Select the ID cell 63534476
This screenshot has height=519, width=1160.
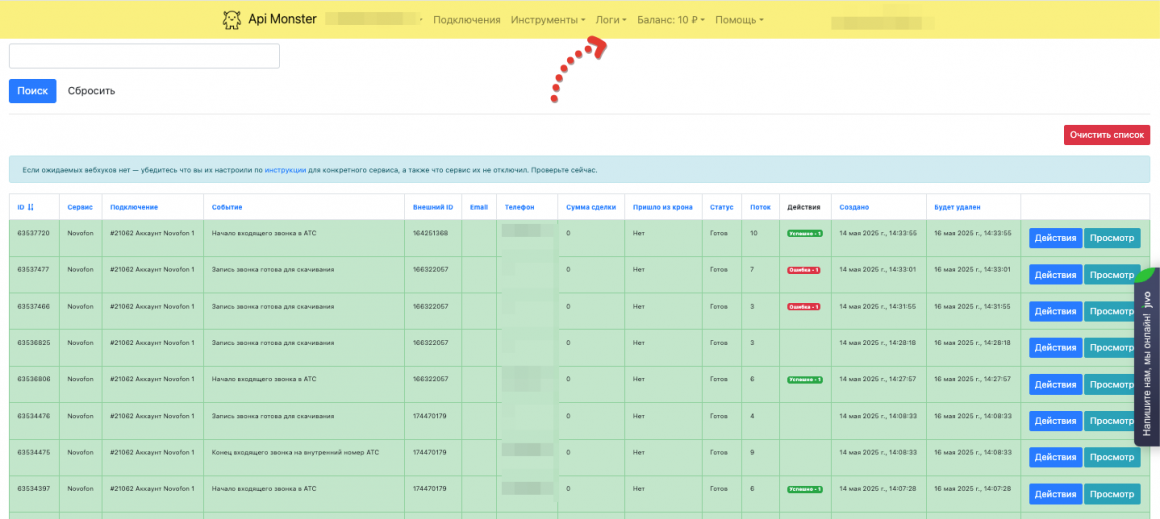[x=33, y=416]
